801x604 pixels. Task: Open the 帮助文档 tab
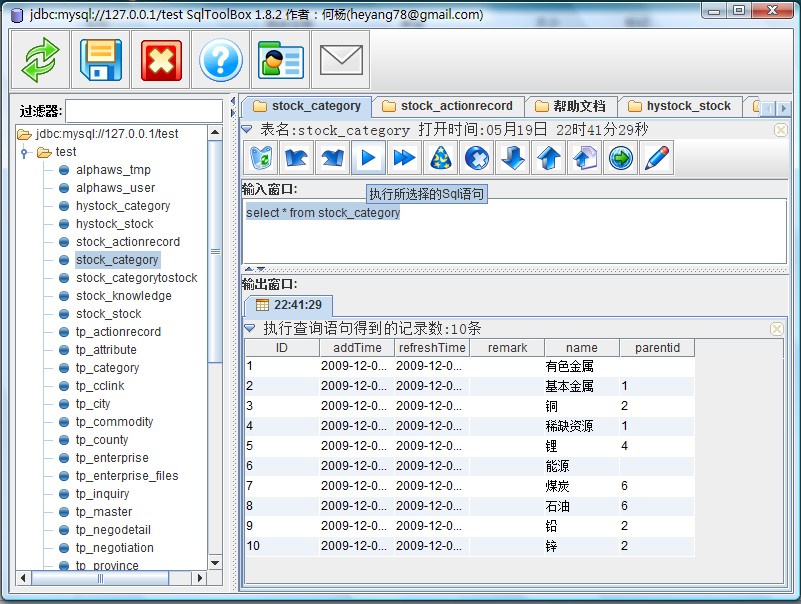(x=571, y=106)
